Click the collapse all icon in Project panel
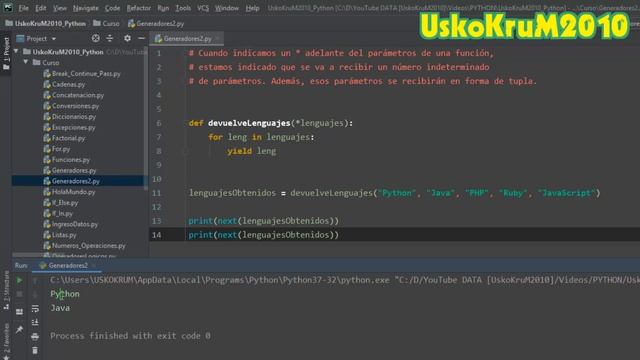This screenshot has width=640, height=360. point(110,38)
